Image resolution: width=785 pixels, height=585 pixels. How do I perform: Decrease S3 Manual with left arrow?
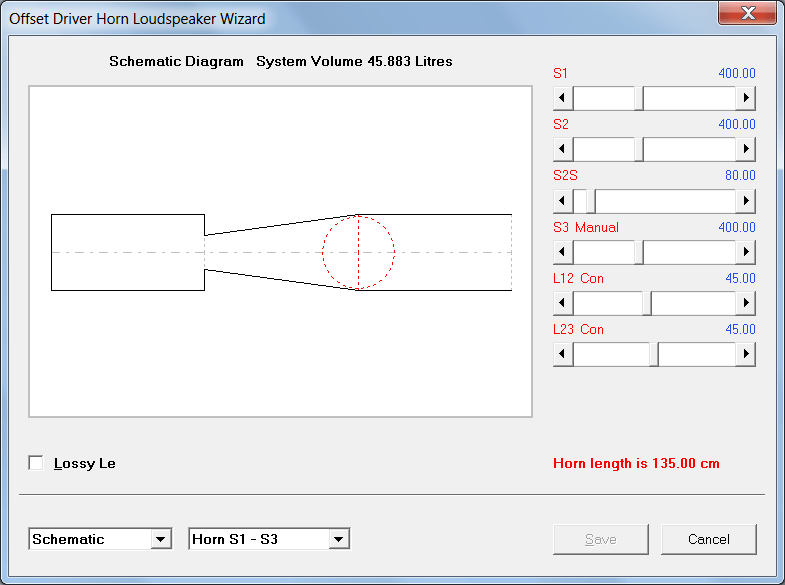click(x=563, y=252)
